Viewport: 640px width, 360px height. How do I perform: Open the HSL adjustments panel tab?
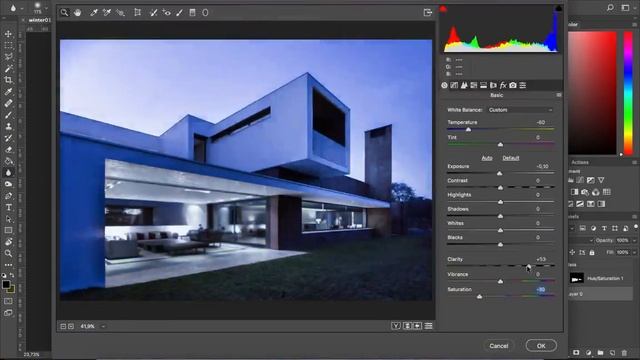click(474, 85)
